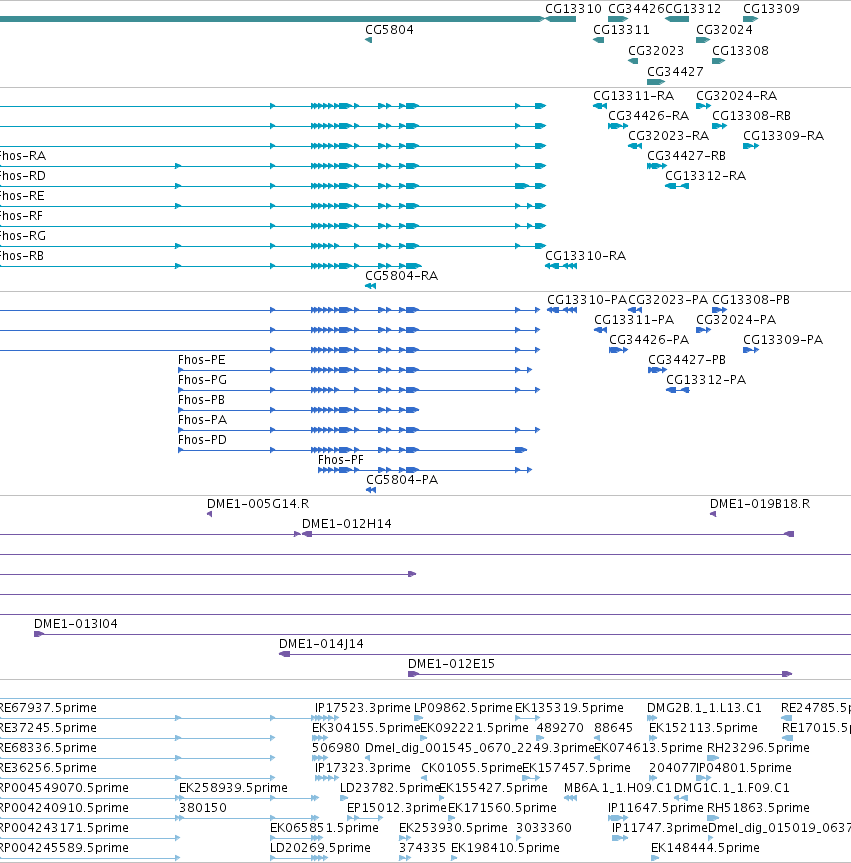Select the CG5804 gene label
The width and height of the screenshot is (851, 863).
pyautogui.click(x=389, y=30)
